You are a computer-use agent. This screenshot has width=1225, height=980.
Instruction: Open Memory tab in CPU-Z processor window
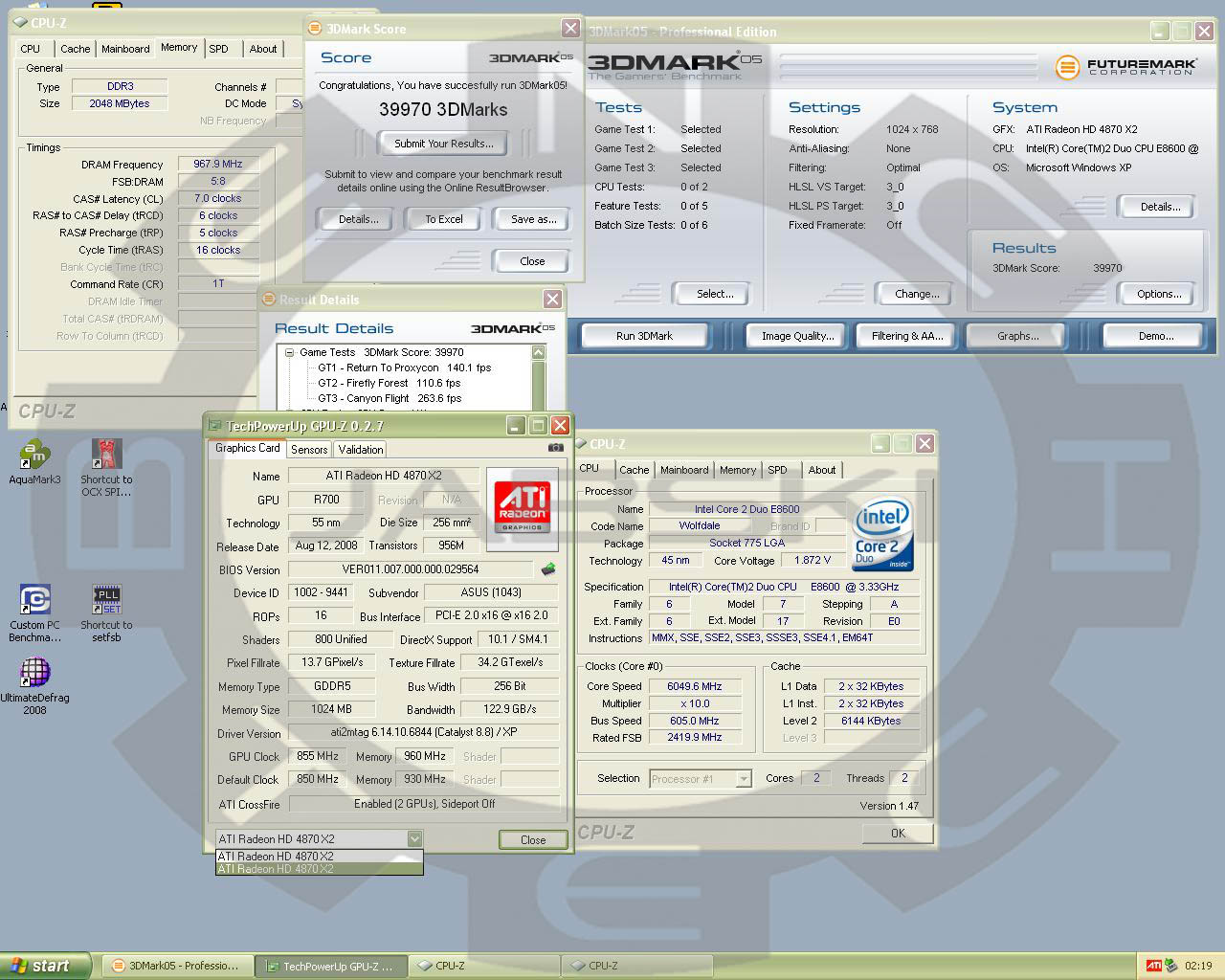738,470
